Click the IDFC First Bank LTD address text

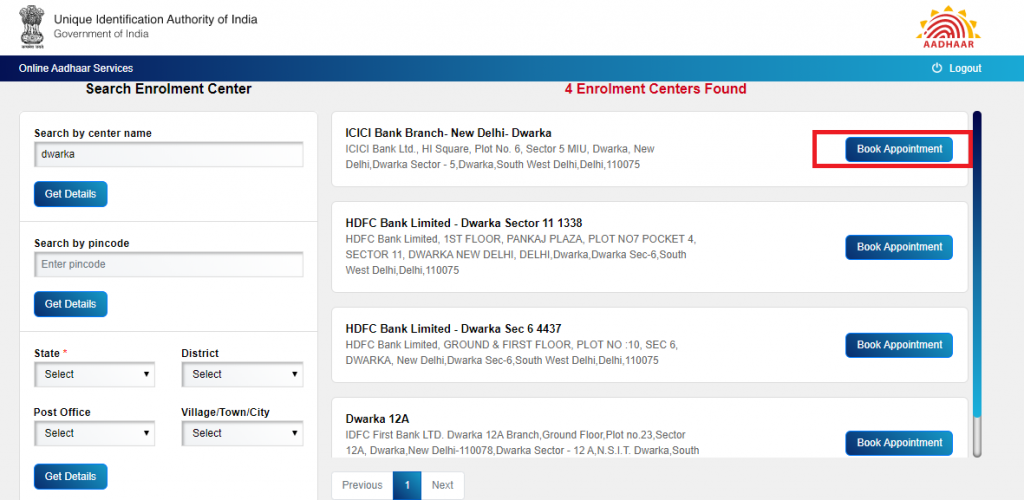click(x=522, y=443)
